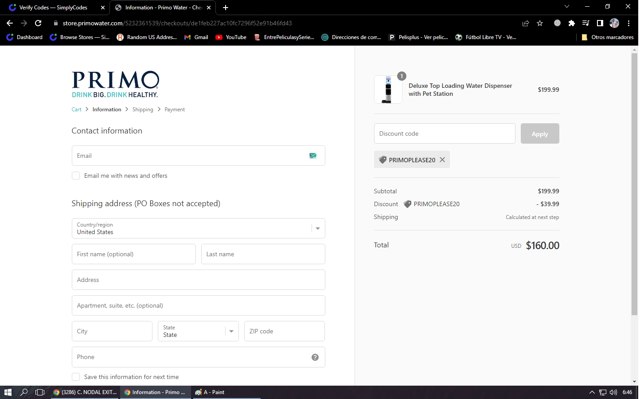The height and width of the screenshot is (399, 640).
Task: Switch to the Verify Codes SimplyCodes tab
Action: pyautogui.click(x=53, y=7)
